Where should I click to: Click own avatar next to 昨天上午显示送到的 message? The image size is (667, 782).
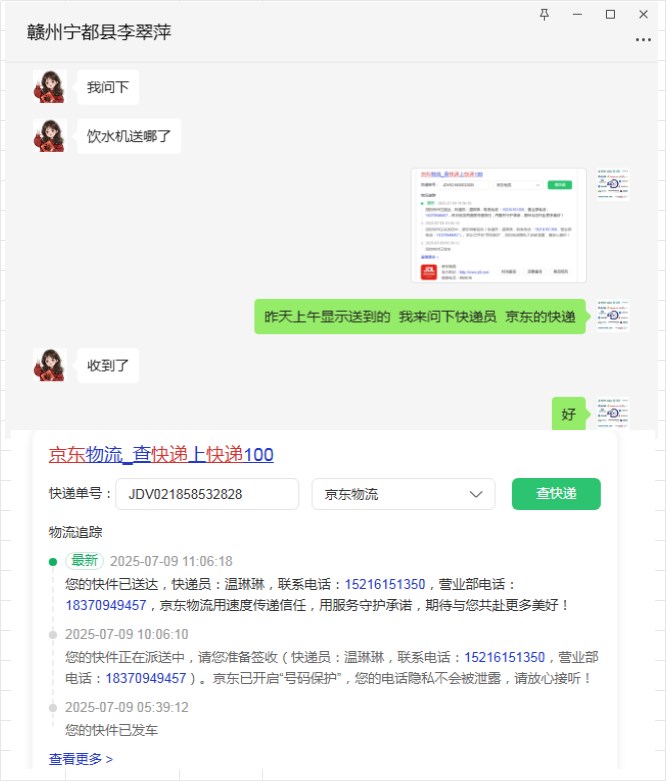(x=613, y=316)
